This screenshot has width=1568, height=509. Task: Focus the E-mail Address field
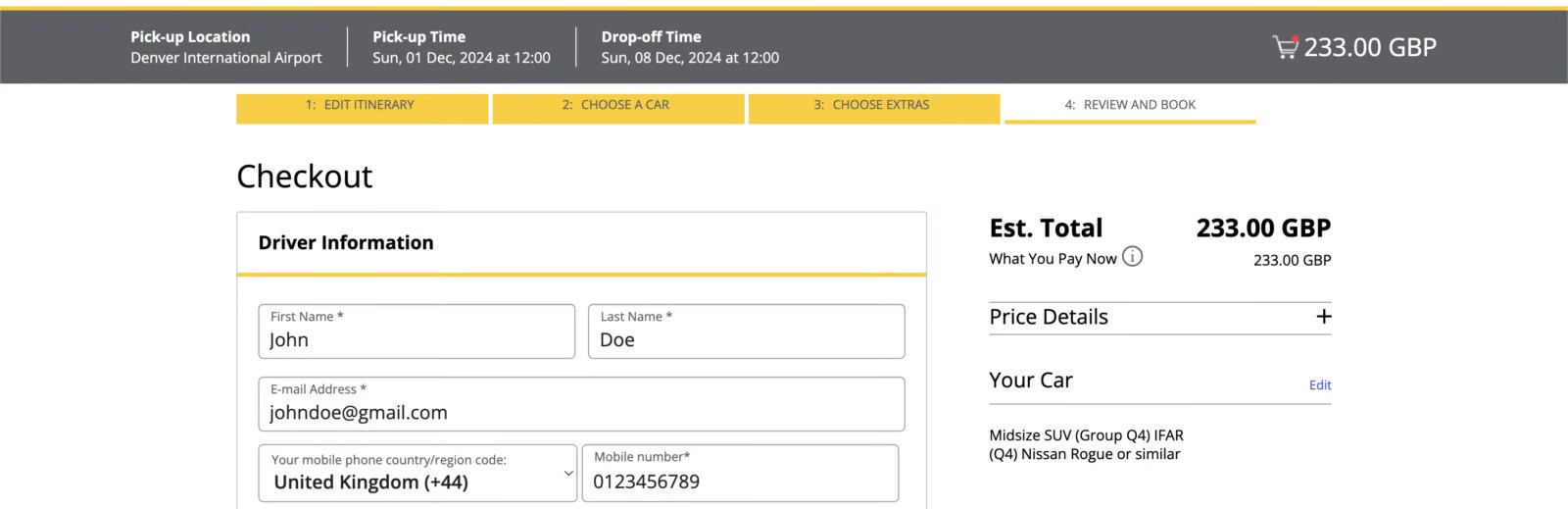[x=581, y=404]
